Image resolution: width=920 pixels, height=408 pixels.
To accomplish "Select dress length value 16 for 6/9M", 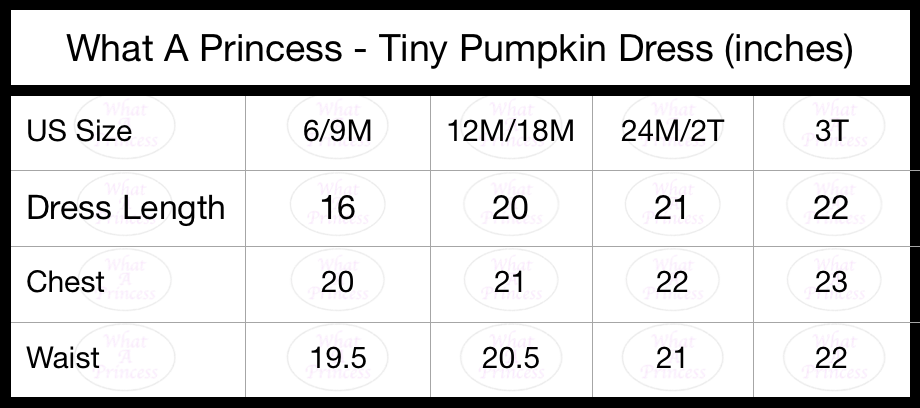I will (x=337, y=208).
